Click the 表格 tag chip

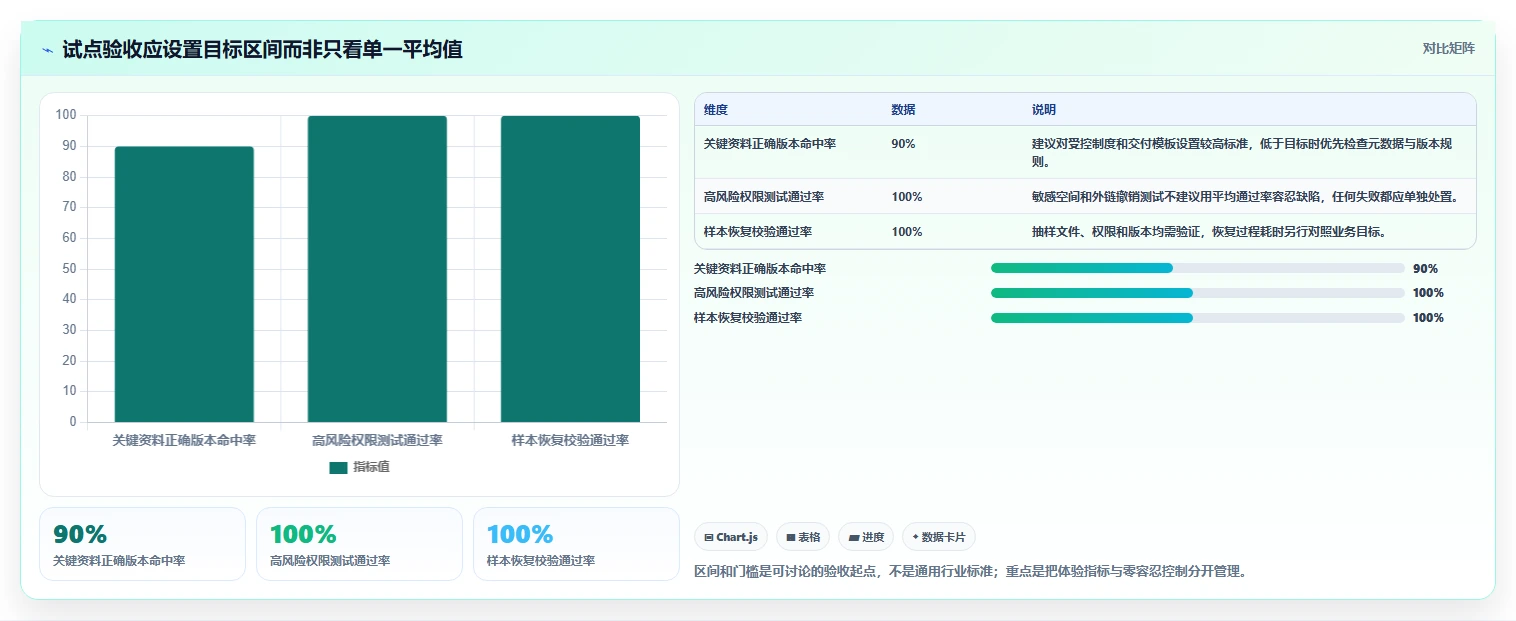tap(802, 537)
